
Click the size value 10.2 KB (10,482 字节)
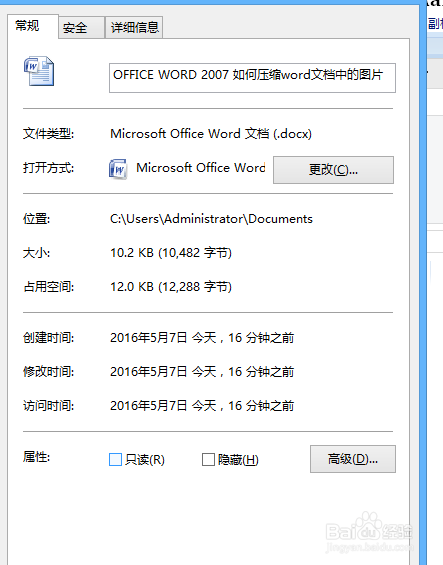(171, 253)
